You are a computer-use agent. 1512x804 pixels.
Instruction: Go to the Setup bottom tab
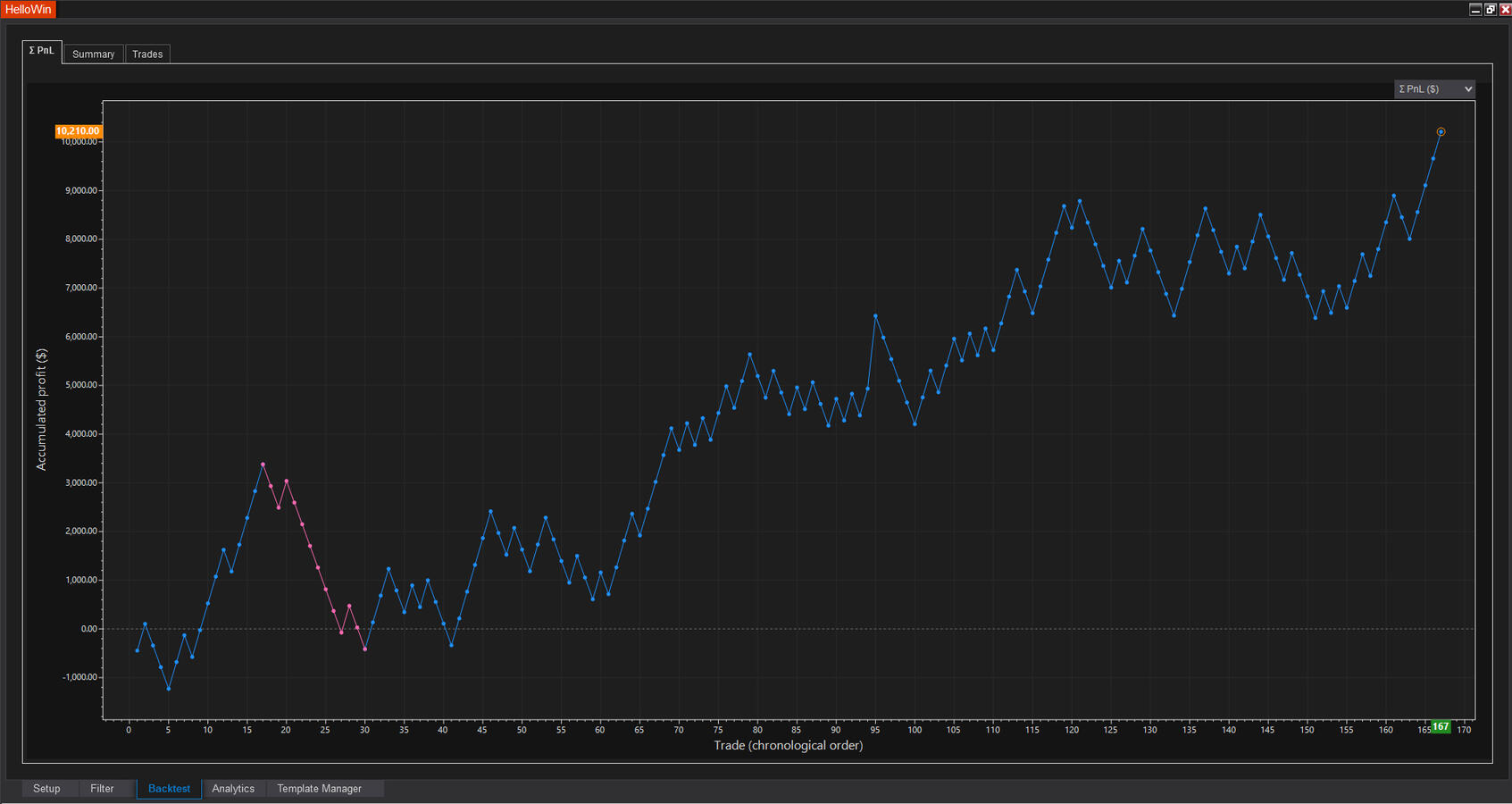(46, 789)
